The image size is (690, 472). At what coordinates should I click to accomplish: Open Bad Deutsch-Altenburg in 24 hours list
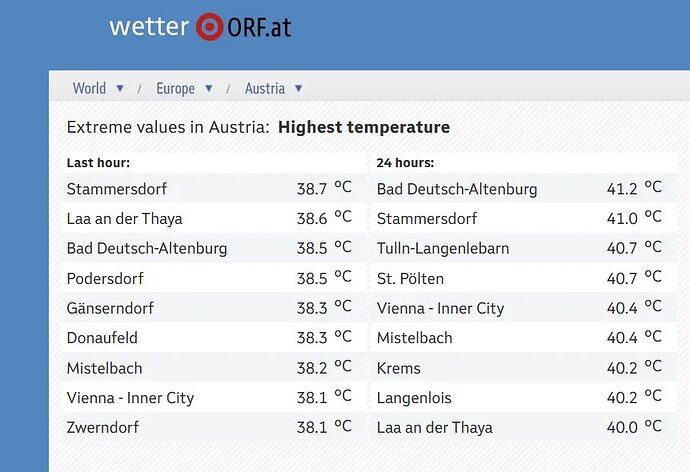[x=524, y=189]
